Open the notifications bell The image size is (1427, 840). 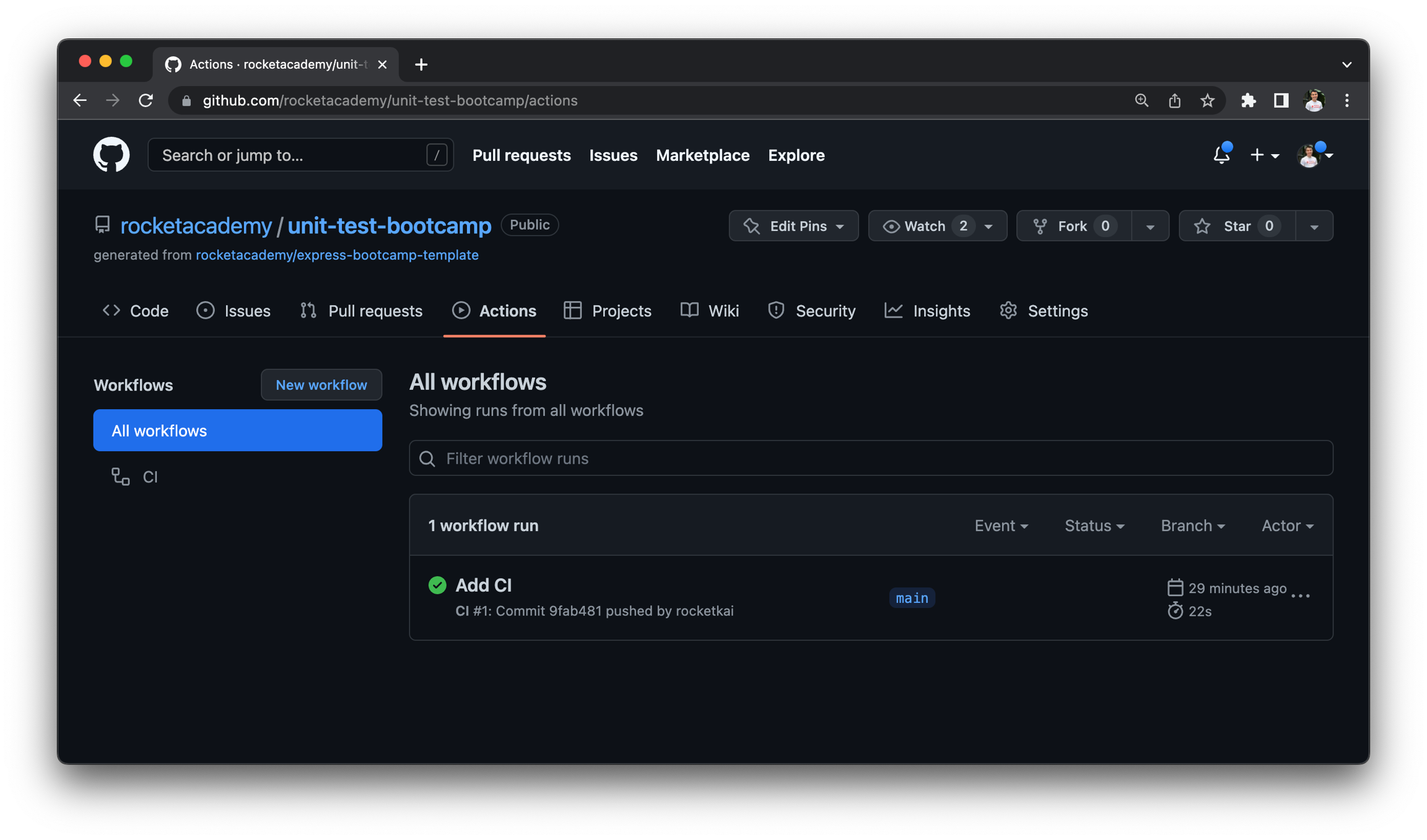coord(1221,155)
